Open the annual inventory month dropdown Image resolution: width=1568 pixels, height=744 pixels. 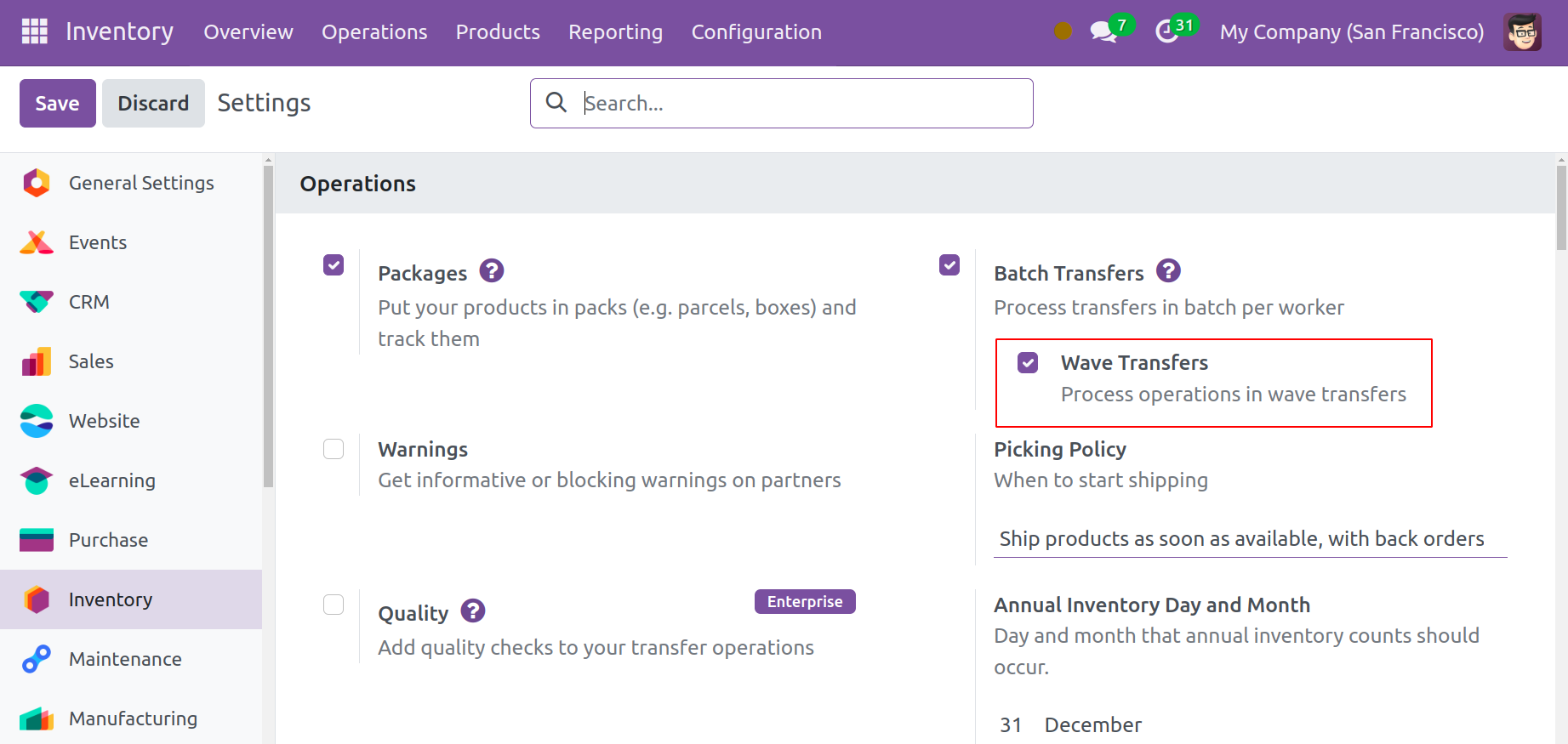[x=1092, y=725]
